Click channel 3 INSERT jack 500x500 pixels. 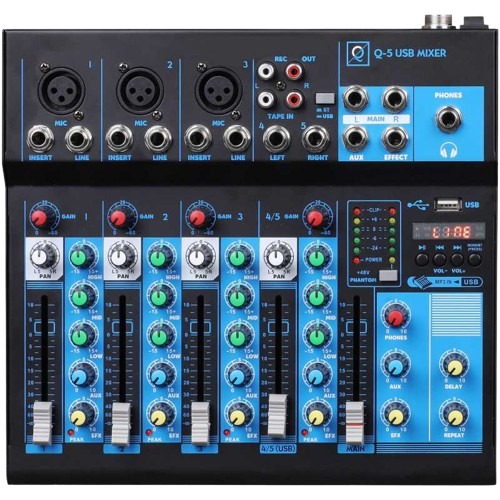click(198, 139)
